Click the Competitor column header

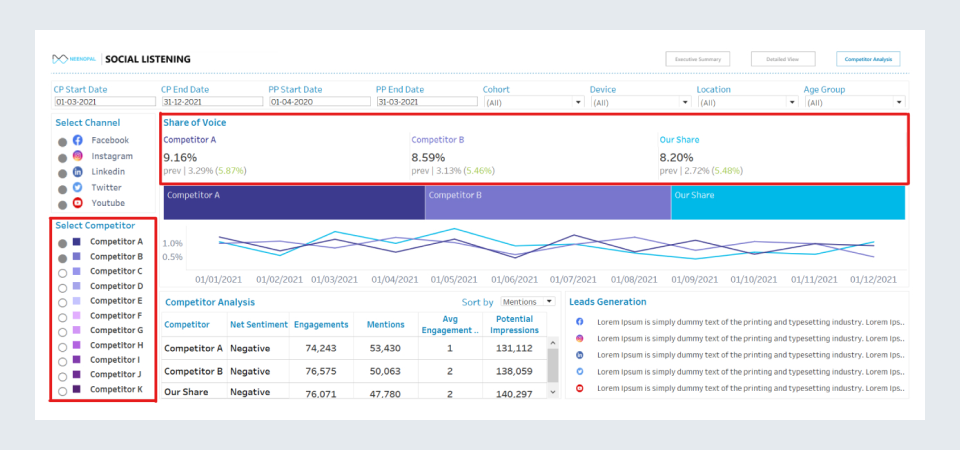(x=187, y=324)
